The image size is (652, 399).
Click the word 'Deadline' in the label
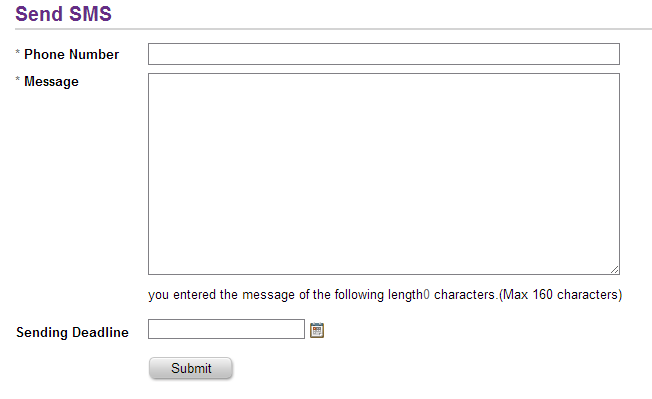100,332
